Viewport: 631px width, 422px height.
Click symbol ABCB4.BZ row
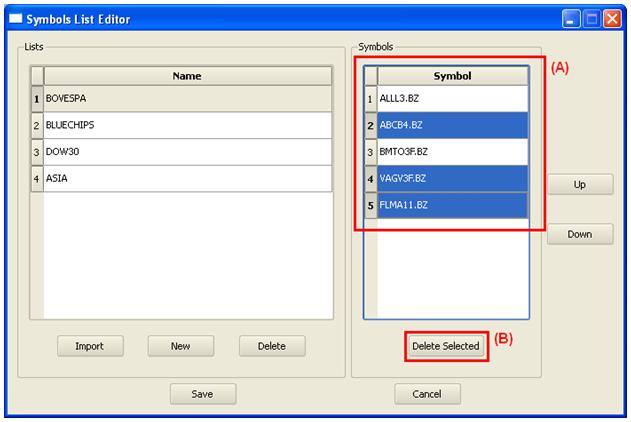[x=452, y=125]
